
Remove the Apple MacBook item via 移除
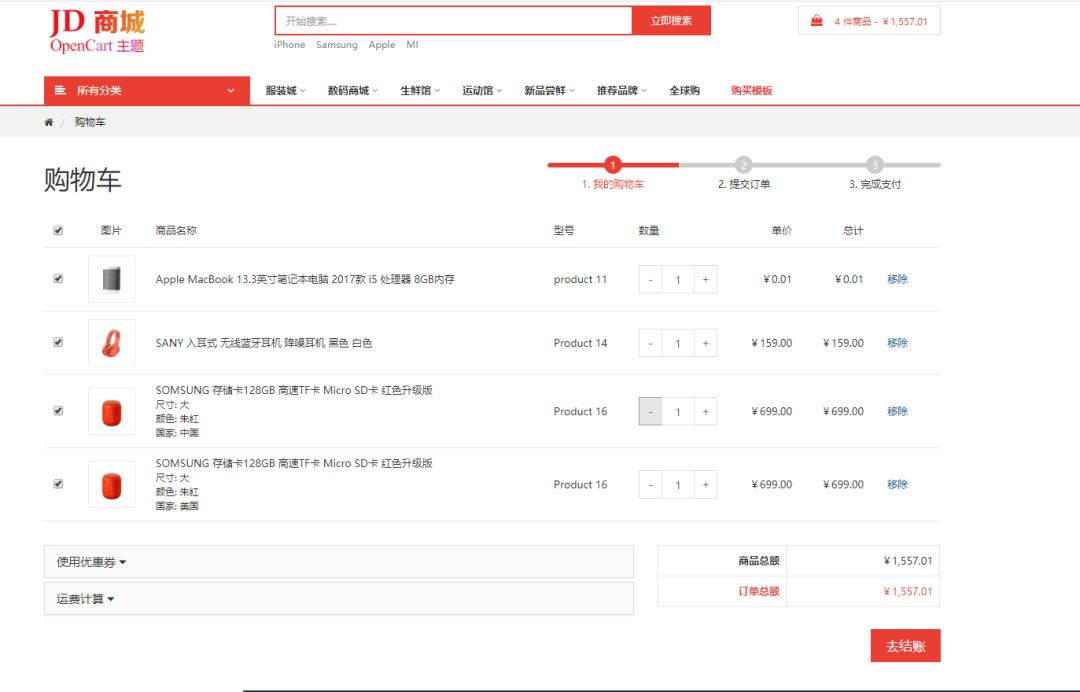pyautogui.click(x=897, y=279)
